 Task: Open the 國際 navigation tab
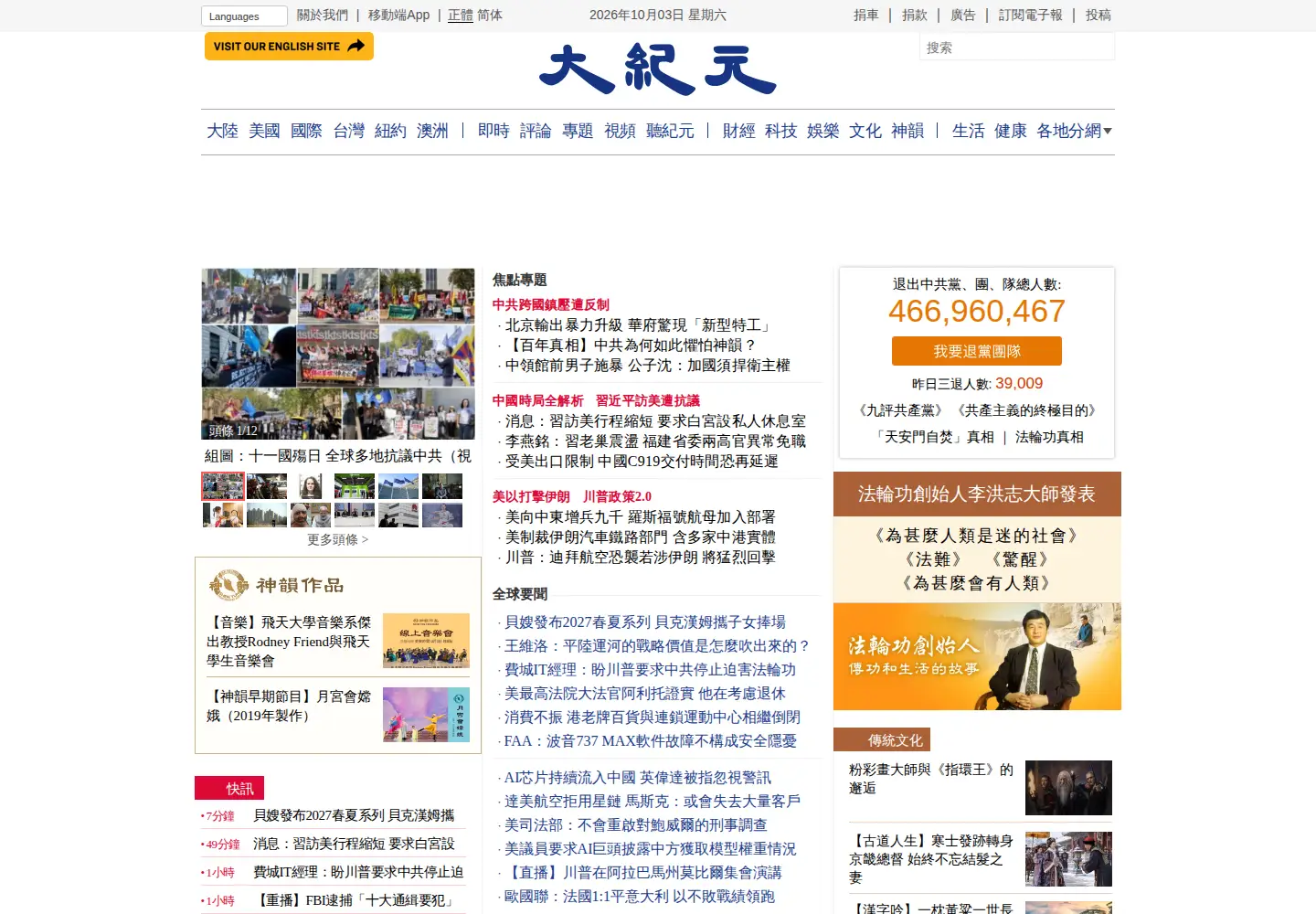(x=306, y=131)
